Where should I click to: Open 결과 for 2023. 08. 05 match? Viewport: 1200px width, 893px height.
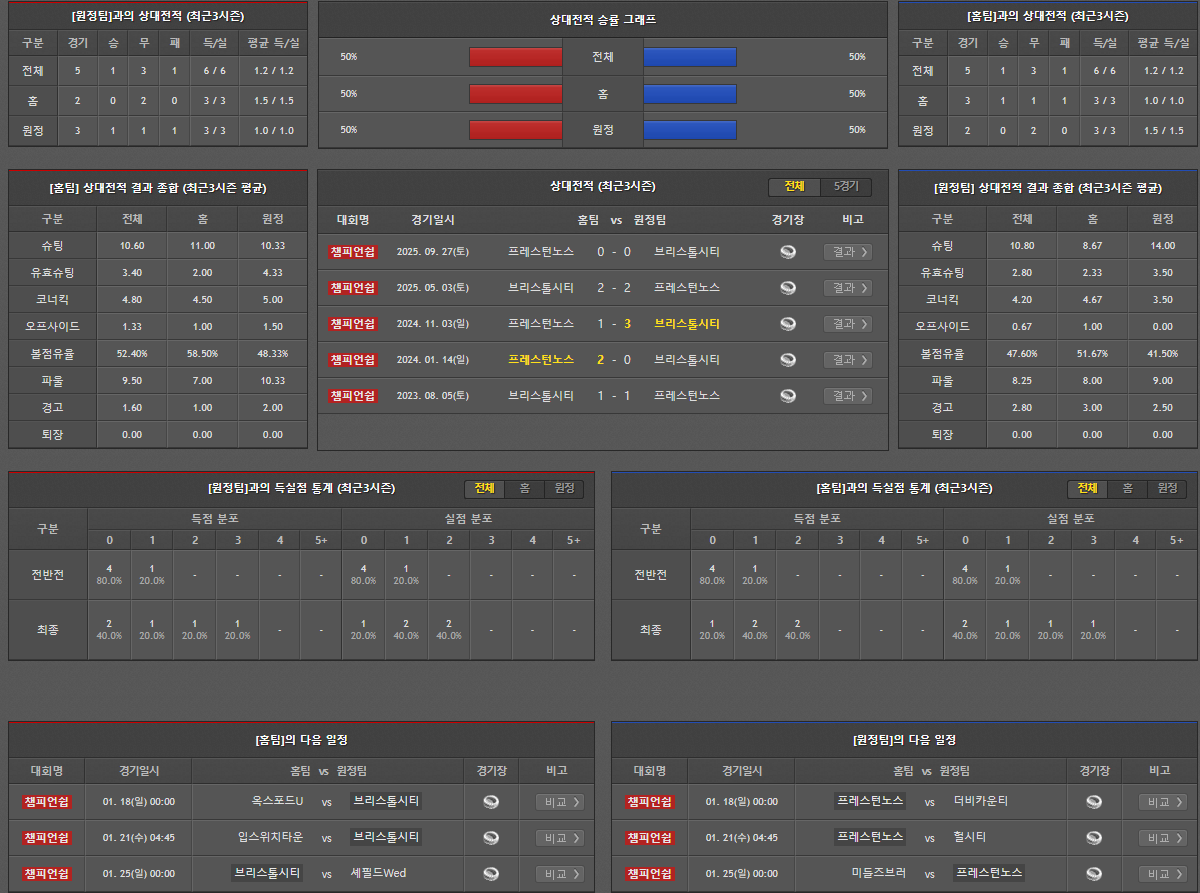point(847,396)
